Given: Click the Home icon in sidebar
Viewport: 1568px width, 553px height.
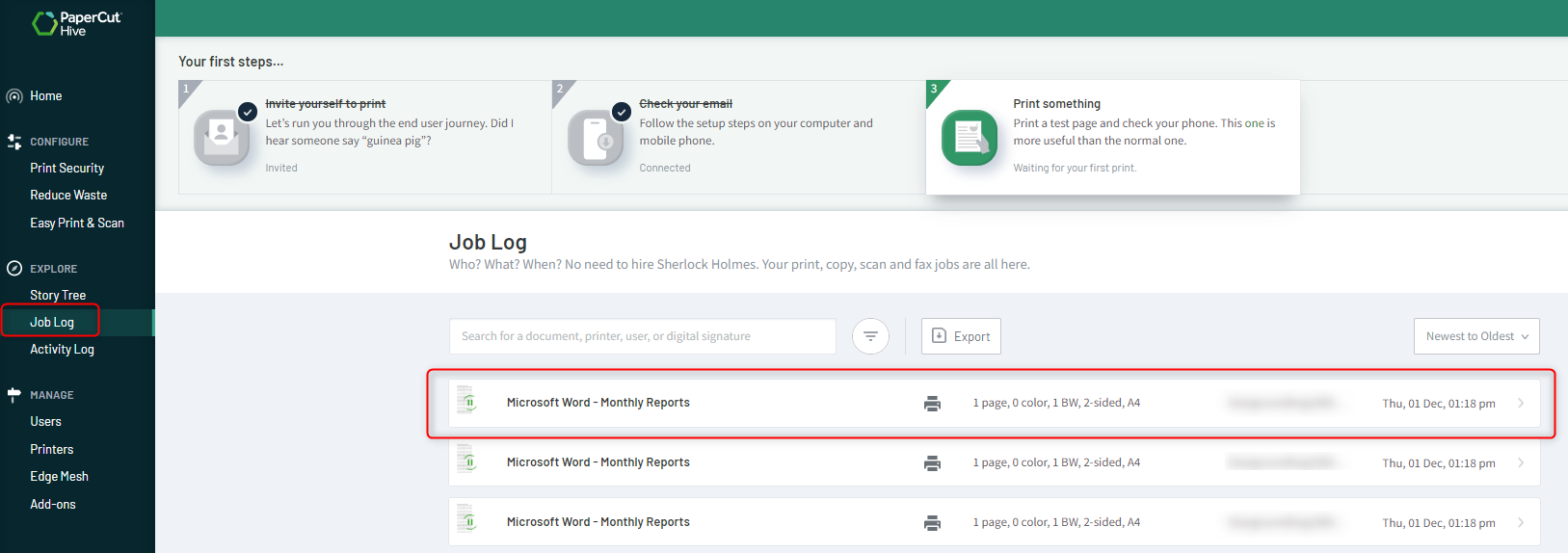Looking at the screenshot, I should [14, 96].
